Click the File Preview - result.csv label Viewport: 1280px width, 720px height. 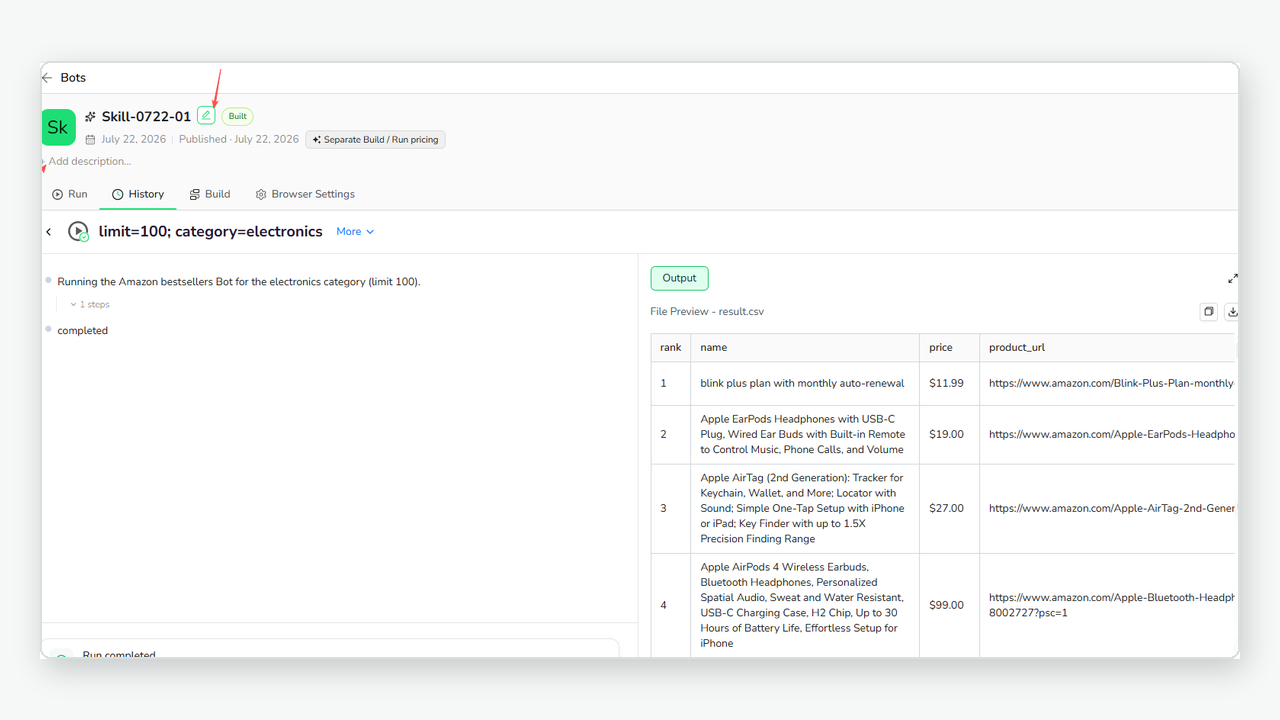pos(707,312)
